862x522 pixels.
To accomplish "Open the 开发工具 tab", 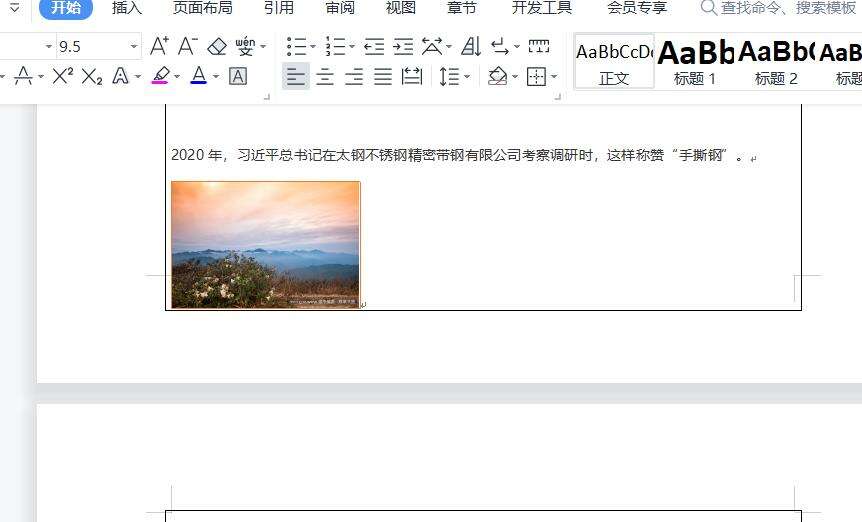I will [542, 8].
